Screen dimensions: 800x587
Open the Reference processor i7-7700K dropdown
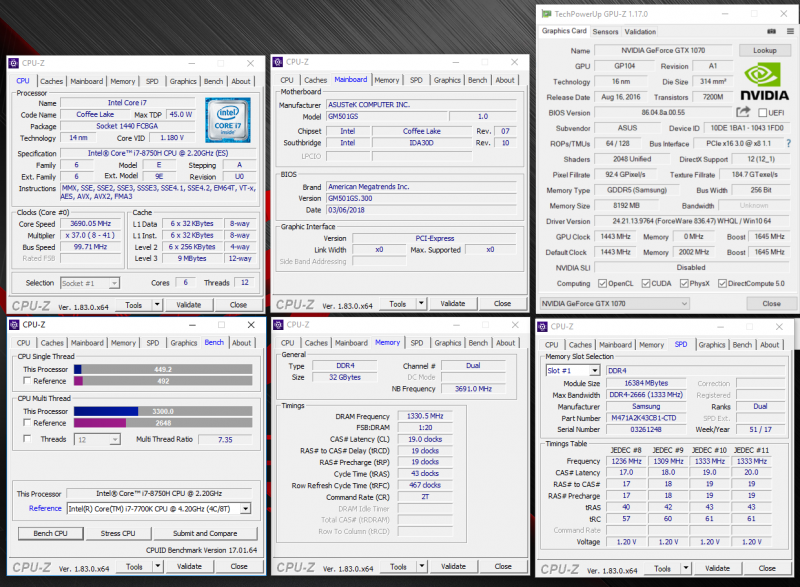tap(159, 508)
